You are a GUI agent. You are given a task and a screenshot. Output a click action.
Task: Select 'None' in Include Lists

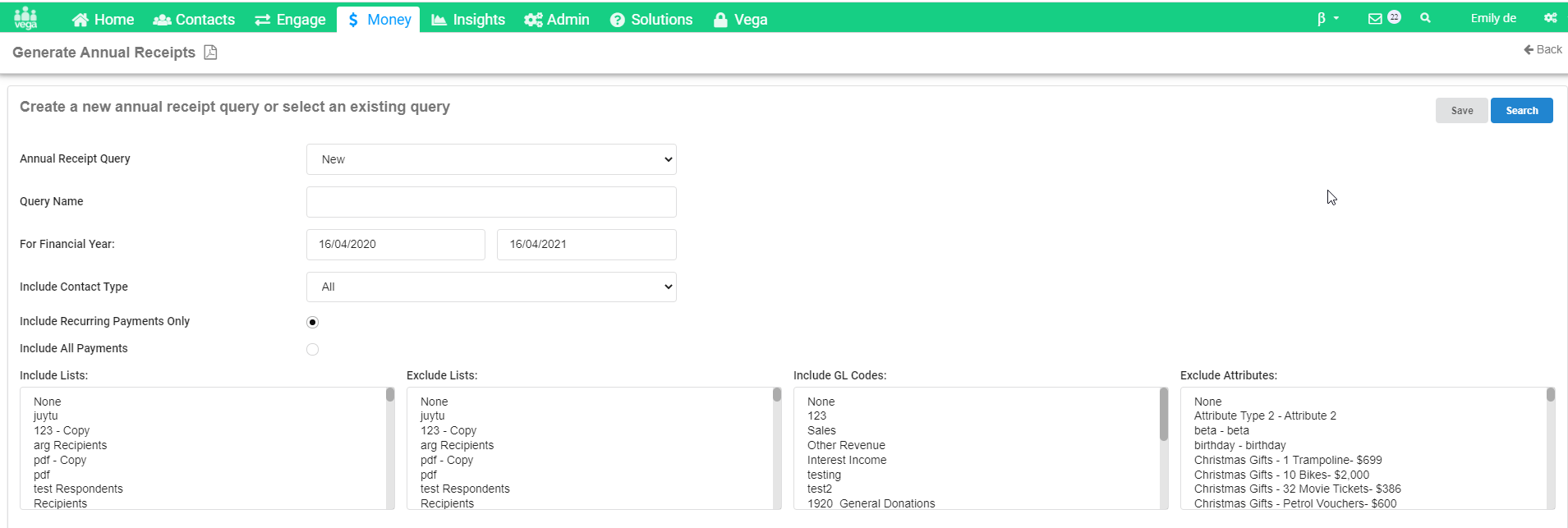[48, 402]
